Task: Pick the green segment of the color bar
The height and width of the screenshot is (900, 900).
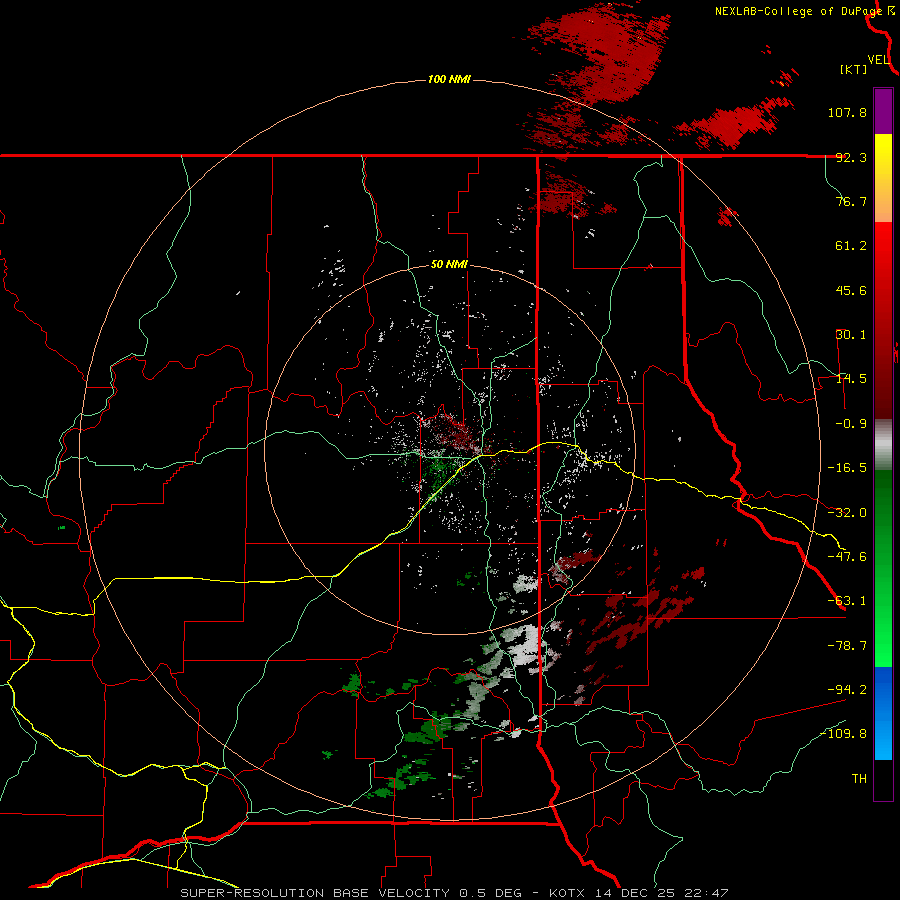Action: [x=883, y=568]
